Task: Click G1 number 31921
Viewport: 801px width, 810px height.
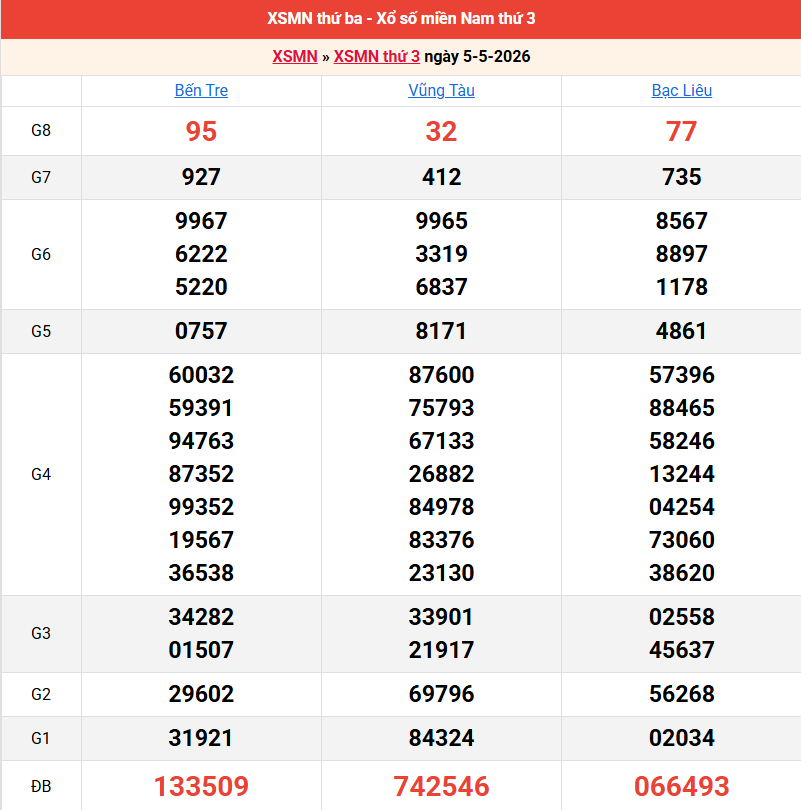Action: coord(201,738)
